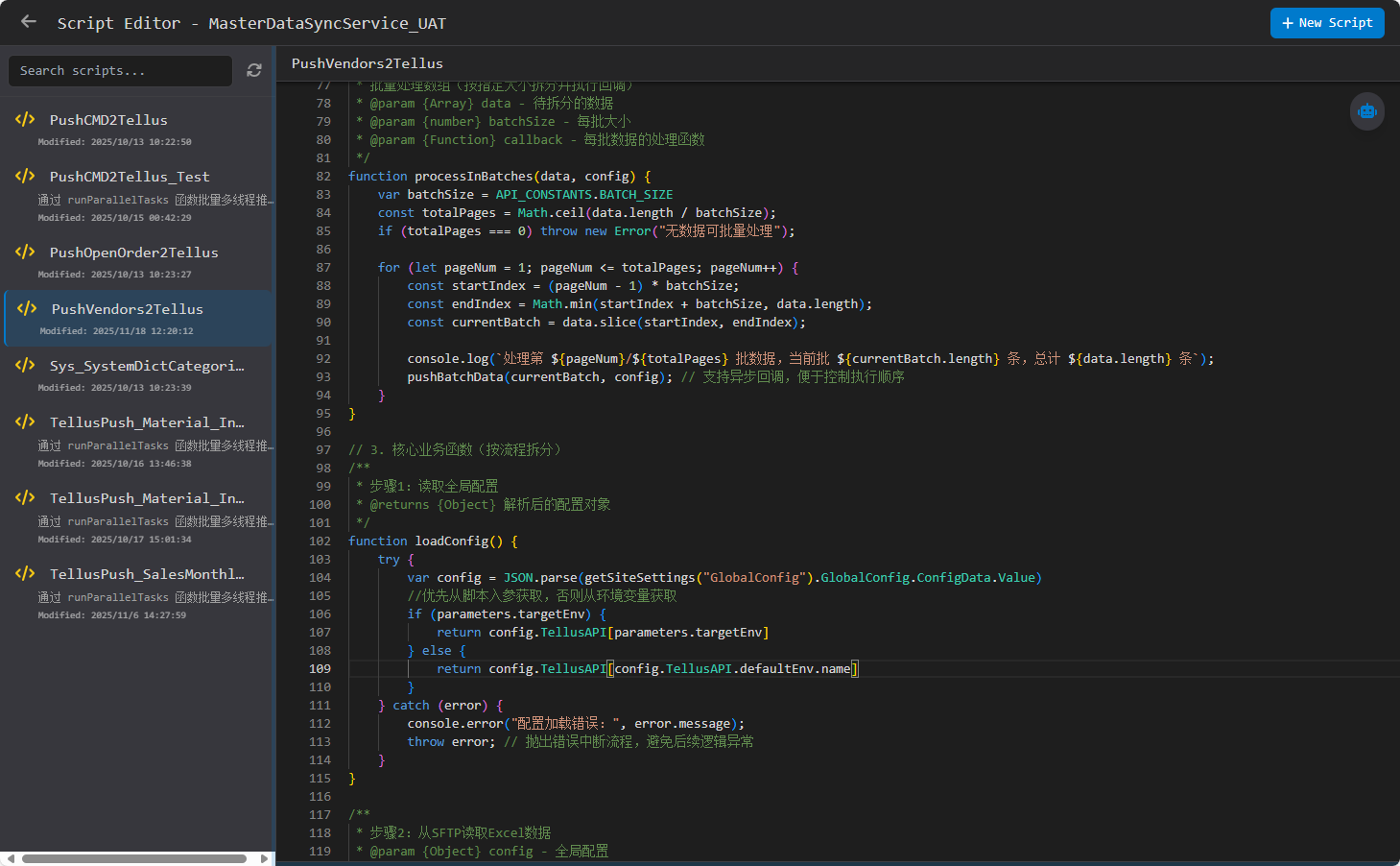Open the PushOpenOrder2Tellus script
This screenshot has width=1400, height=866.
tap(133, 253)
